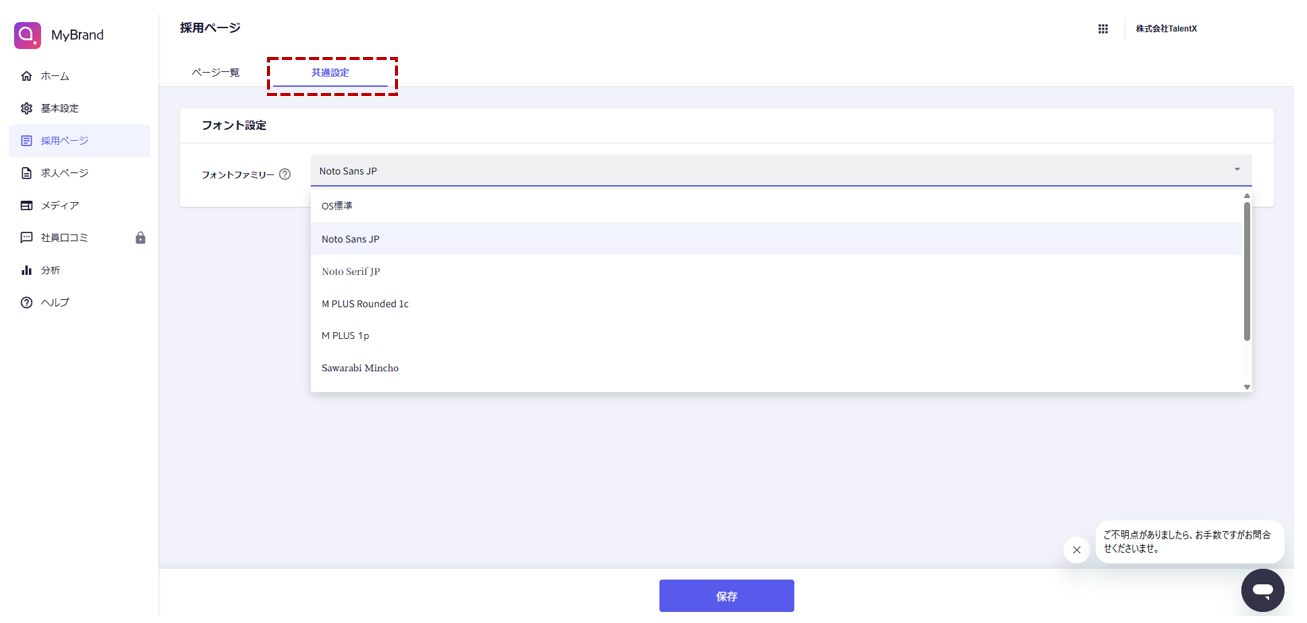Image resolution: width=1307 pixels, height=623 pixels.
Task: Select M PLUS Rounded 1c option
Action: 365,304
